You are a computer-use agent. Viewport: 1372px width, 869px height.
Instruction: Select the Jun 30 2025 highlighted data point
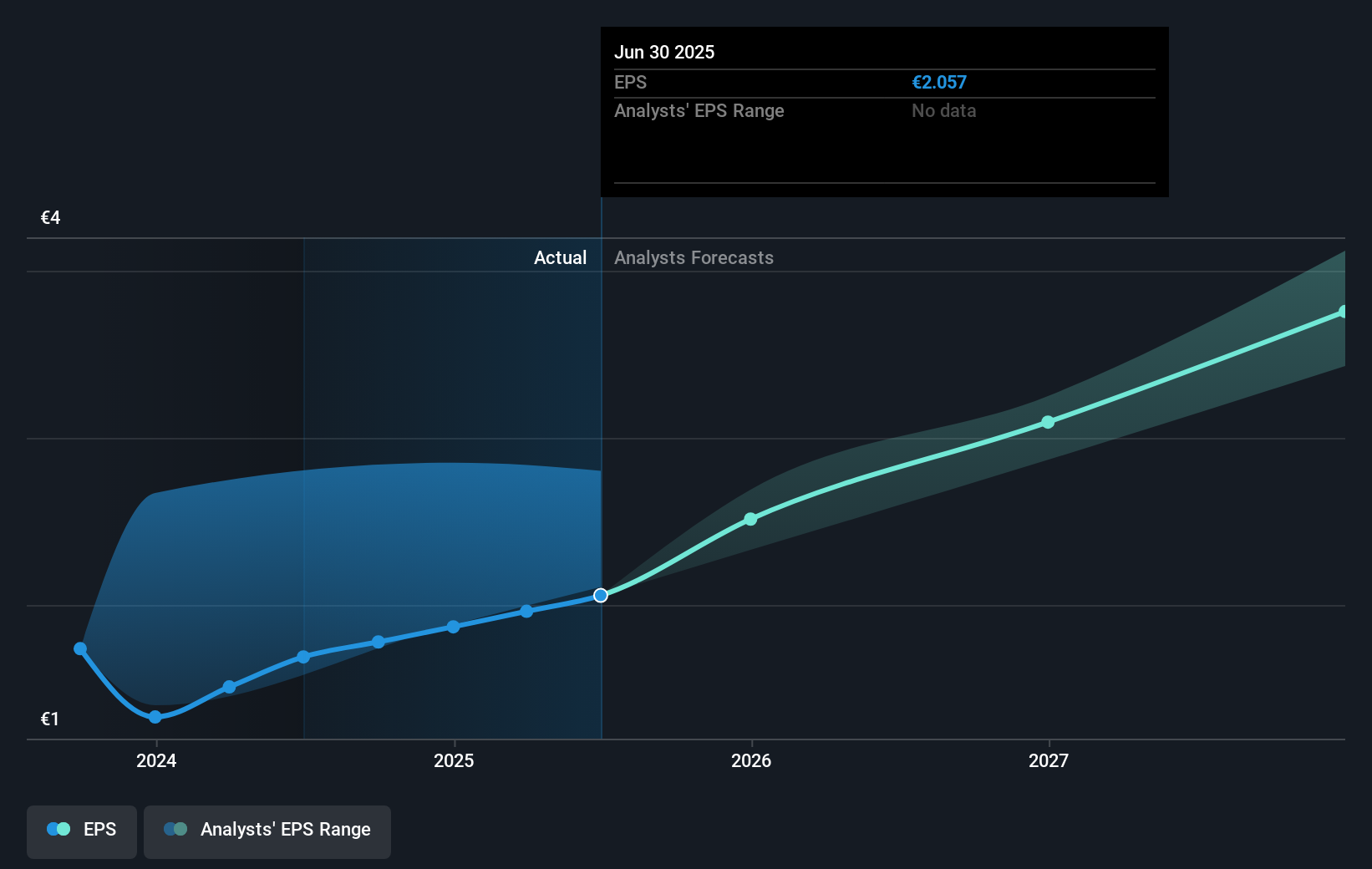601,596
